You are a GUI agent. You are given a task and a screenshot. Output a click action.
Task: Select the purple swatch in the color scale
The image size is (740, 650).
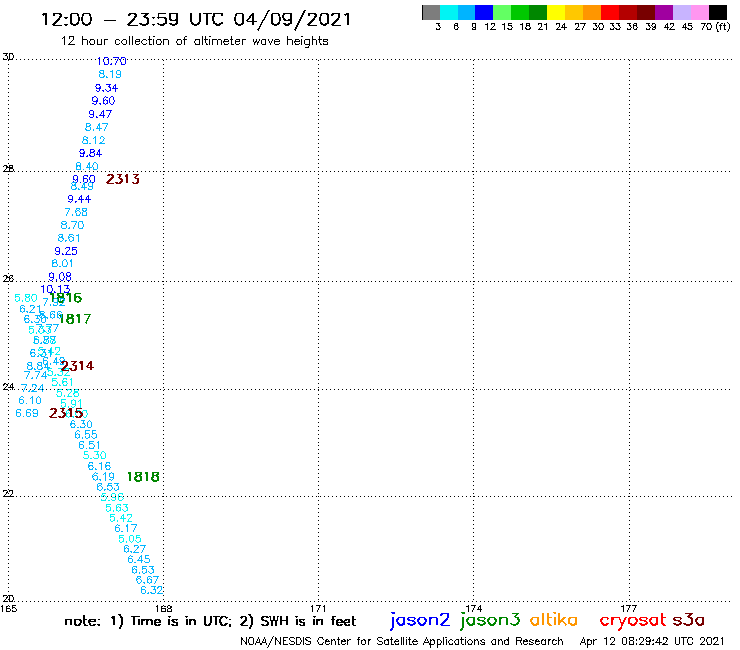coord(664,12)
